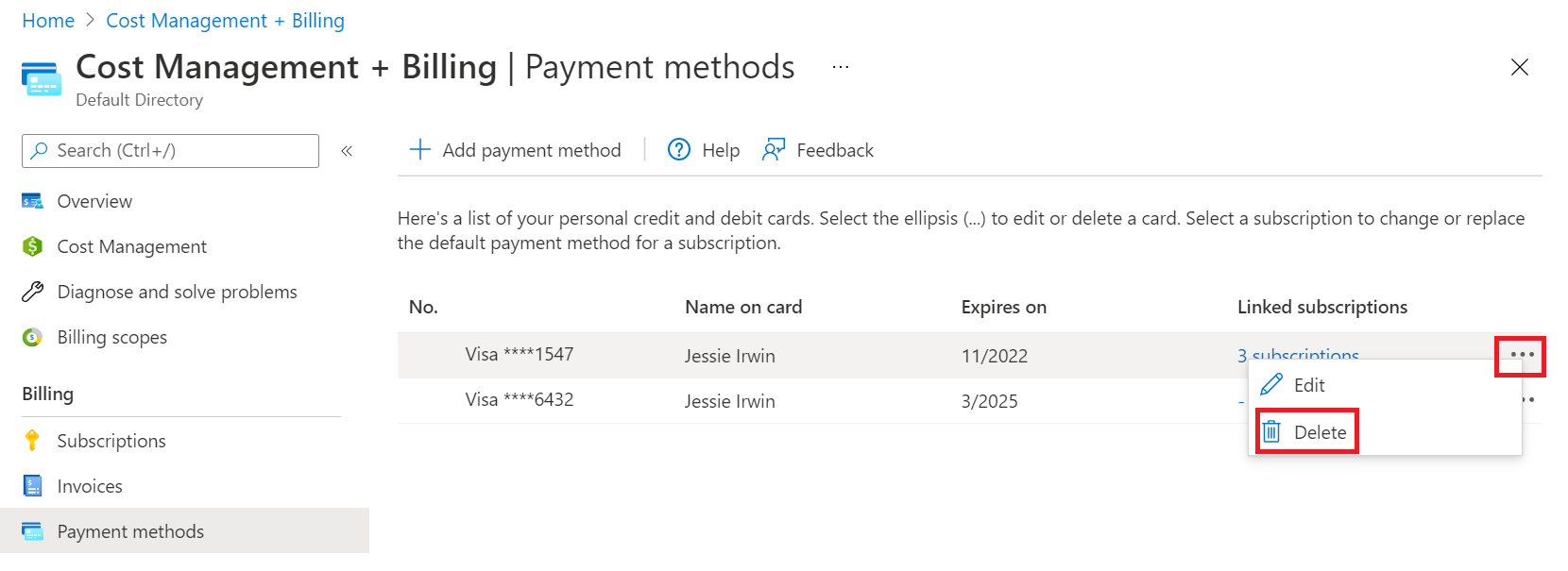The height and width of the screenshot is (571, 1568).
Task: Open Cost Management from the sidebar
Action: [131, 245]
